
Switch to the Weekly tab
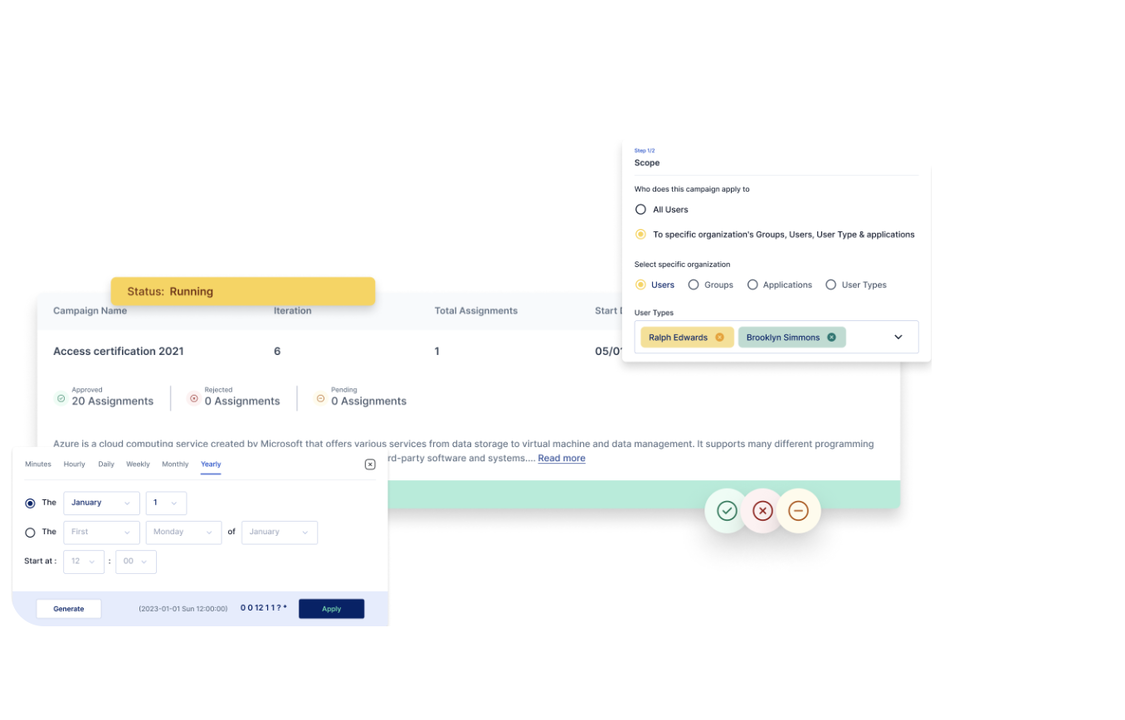pyautogui.click(x=138, y=464)
